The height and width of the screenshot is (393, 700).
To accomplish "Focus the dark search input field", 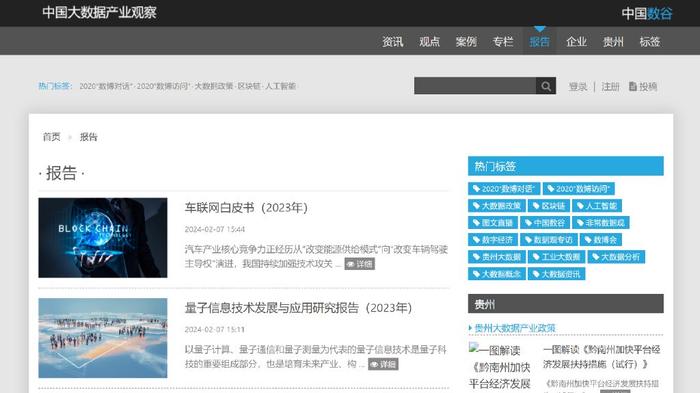I will coord(475,86).
